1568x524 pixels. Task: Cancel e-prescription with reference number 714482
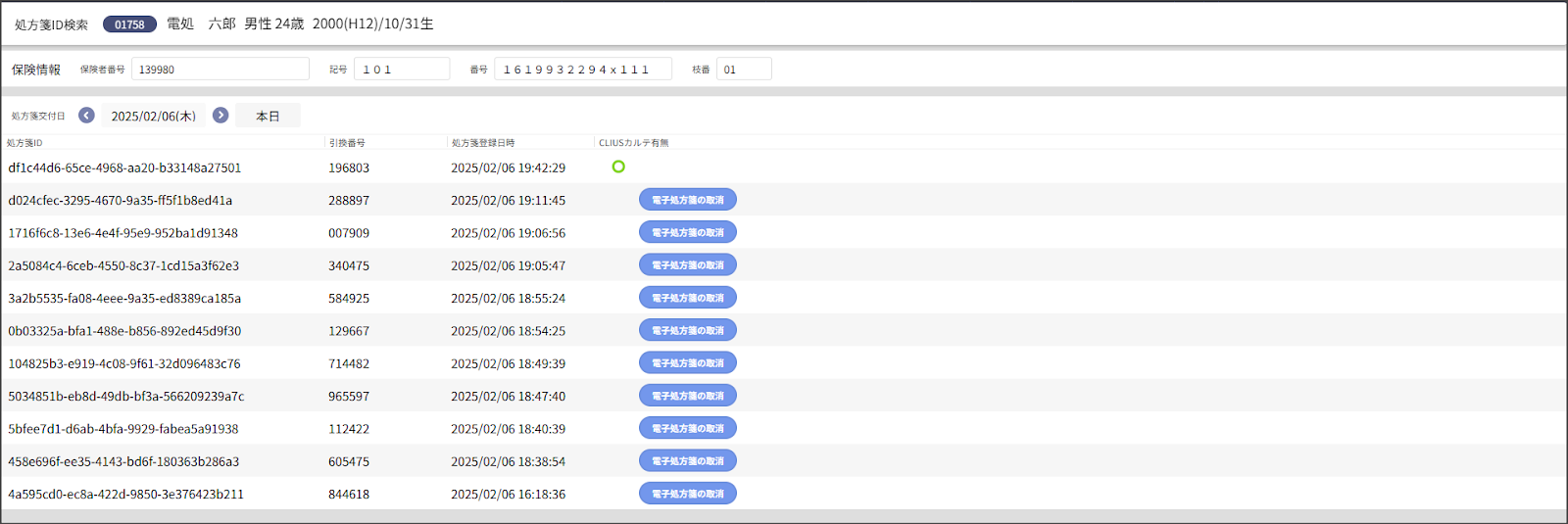click(x=687, y=363)
